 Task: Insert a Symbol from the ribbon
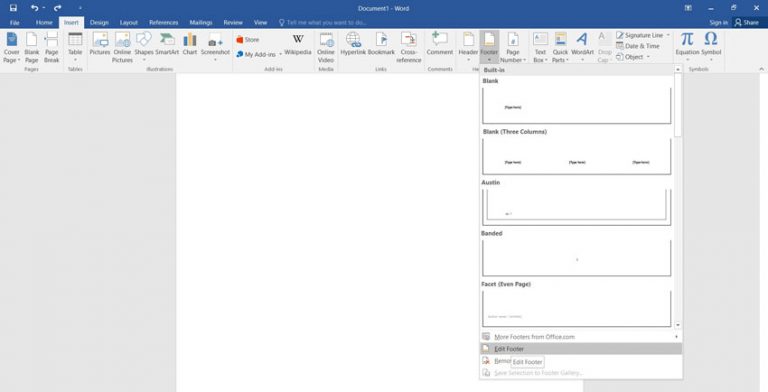711,47
